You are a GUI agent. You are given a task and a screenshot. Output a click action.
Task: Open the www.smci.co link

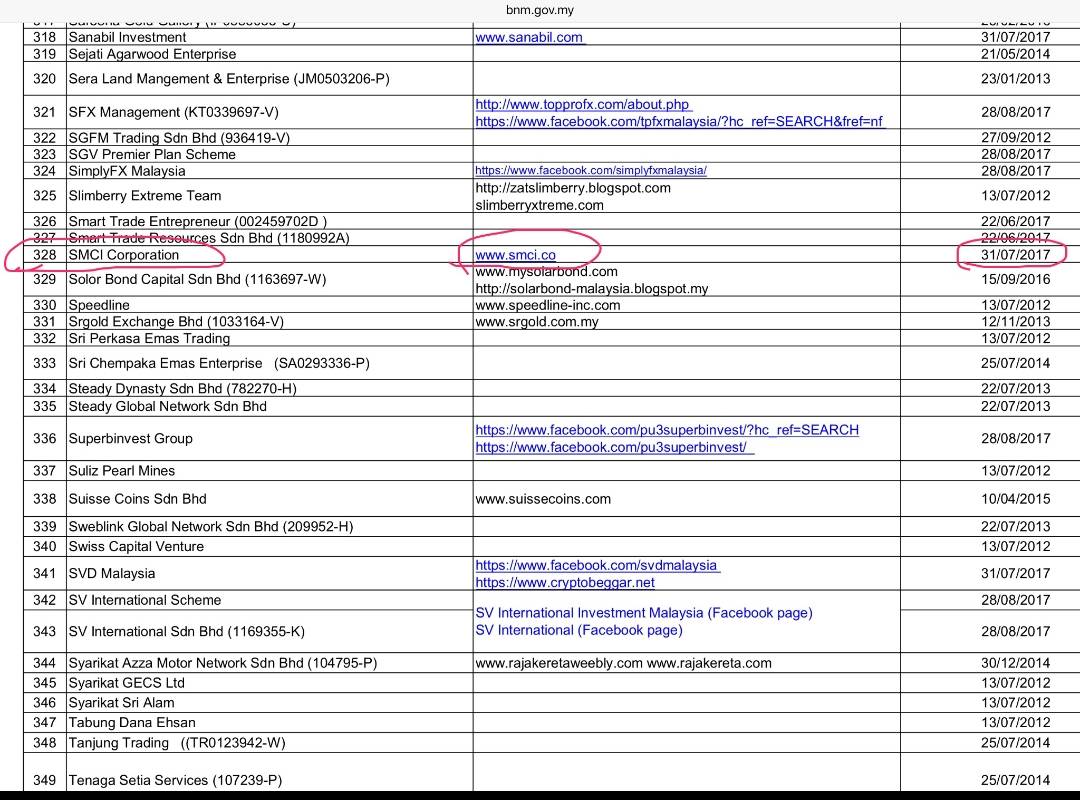(515, 255)
